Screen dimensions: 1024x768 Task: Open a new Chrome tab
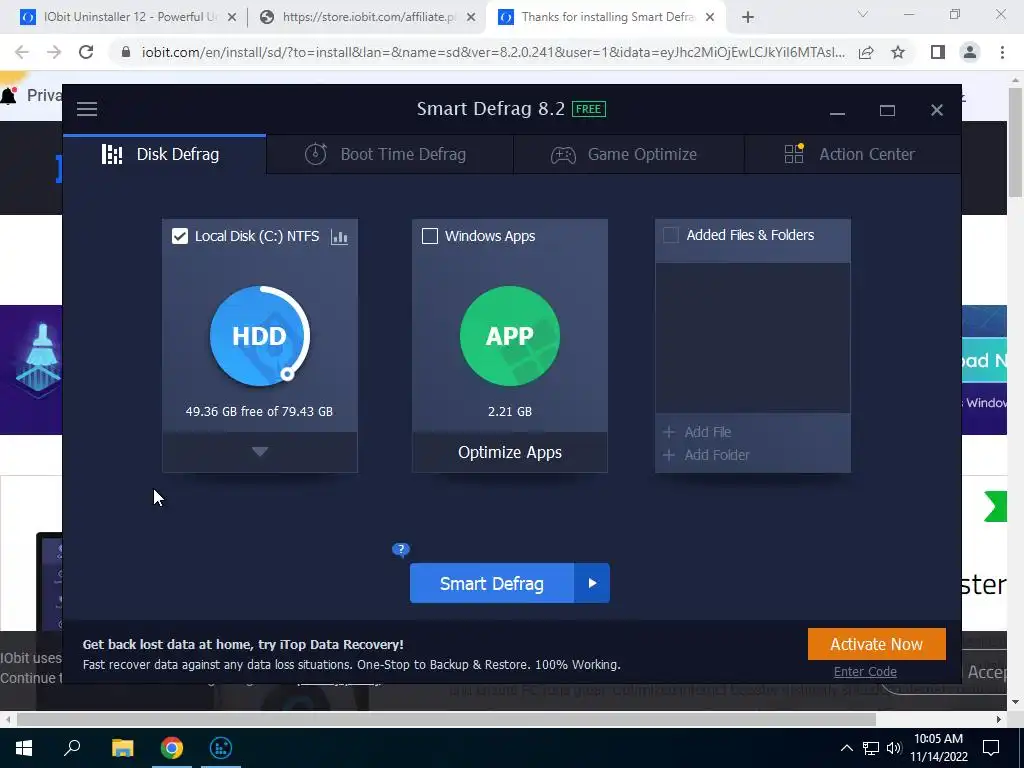748,18
